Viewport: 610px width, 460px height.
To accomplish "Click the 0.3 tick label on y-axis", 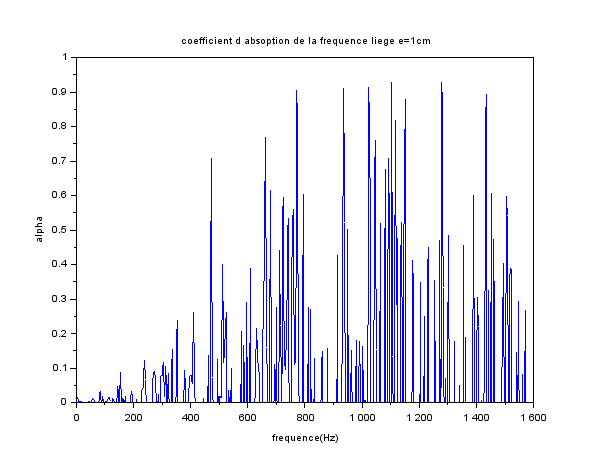I will 62,299.
